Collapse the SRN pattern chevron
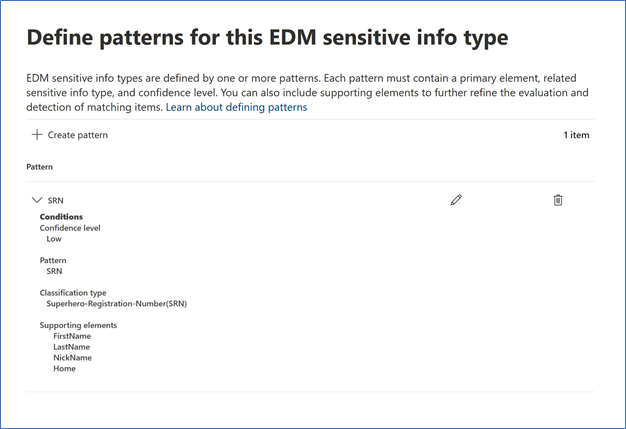Screen dimensions: 626x429 click(x=37, y=200)
